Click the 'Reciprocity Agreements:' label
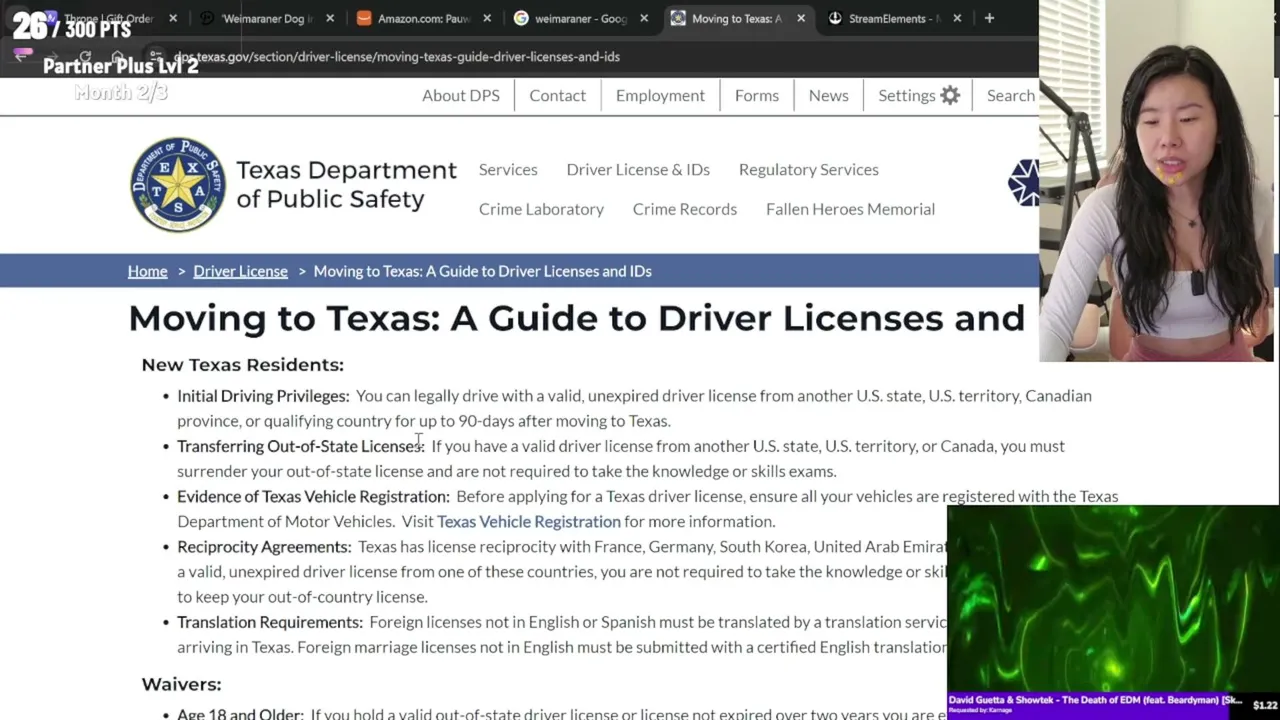 pos(264,547)
